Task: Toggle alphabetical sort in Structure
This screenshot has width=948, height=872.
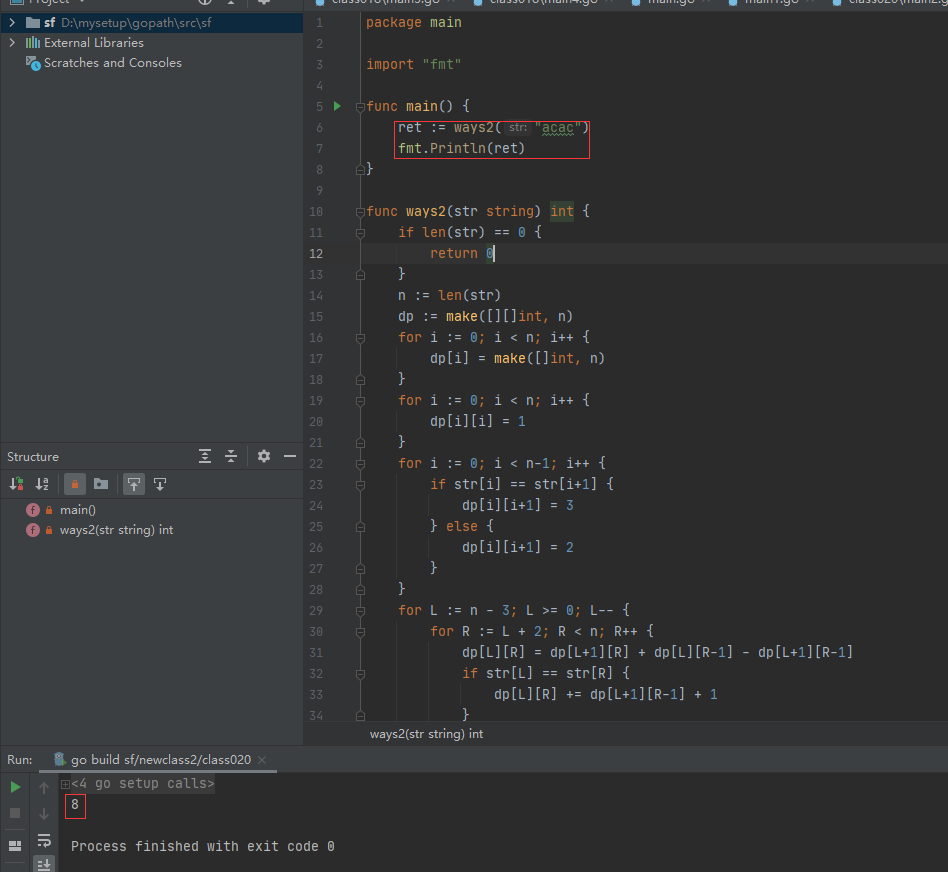Action: [42, 484]
